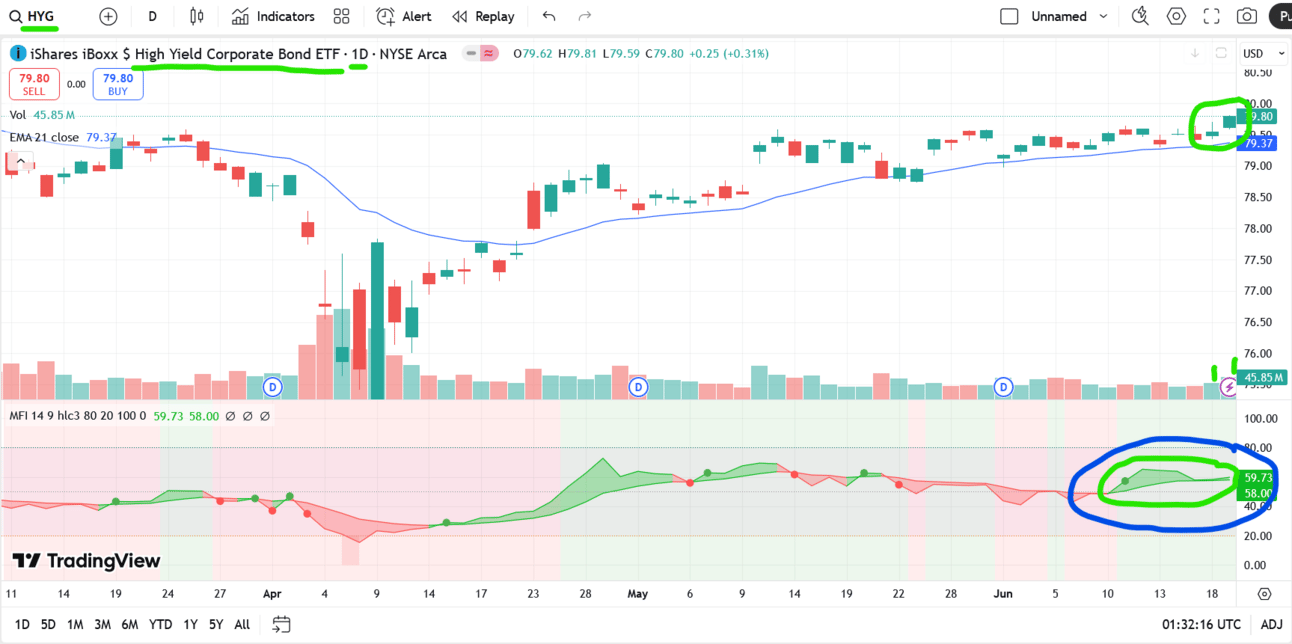Click the 58.00 MFI axis label
This screenshot has width=1292, height=644.
(x=1258, y=493)
